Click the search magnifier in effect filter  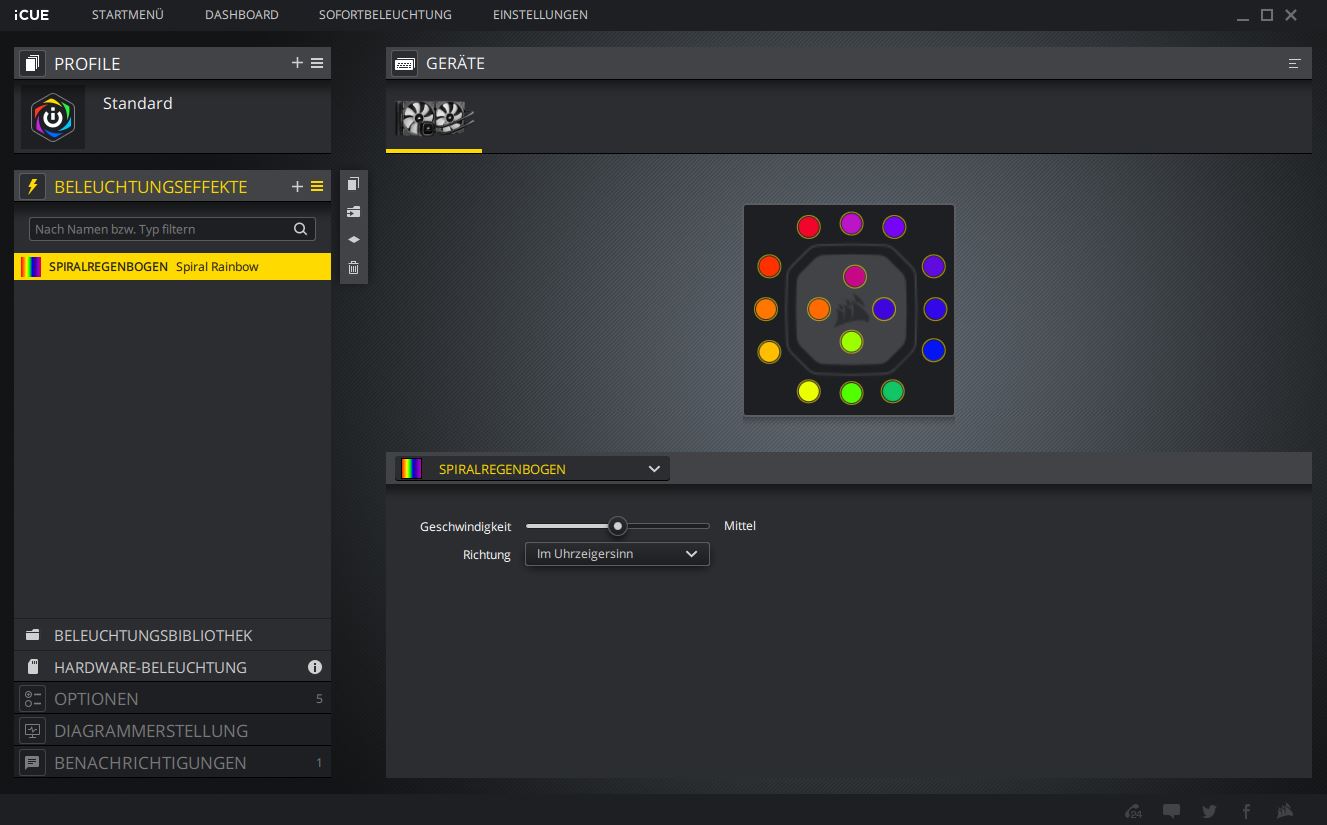coord(300,229)
